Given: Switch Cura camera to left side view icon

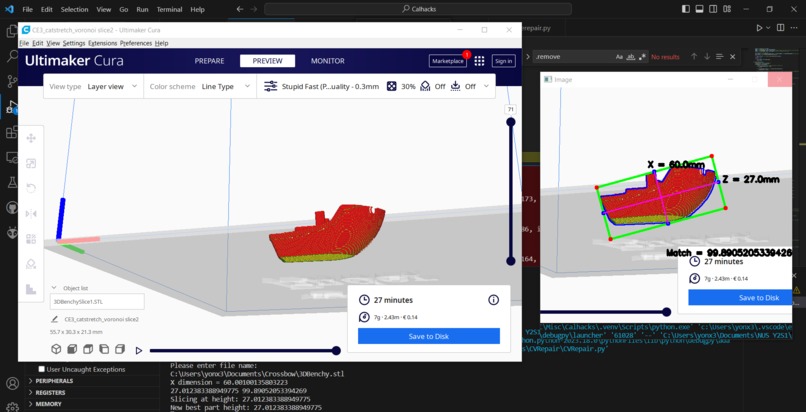Looking at the screenshot, I should (x=104, y=349).
